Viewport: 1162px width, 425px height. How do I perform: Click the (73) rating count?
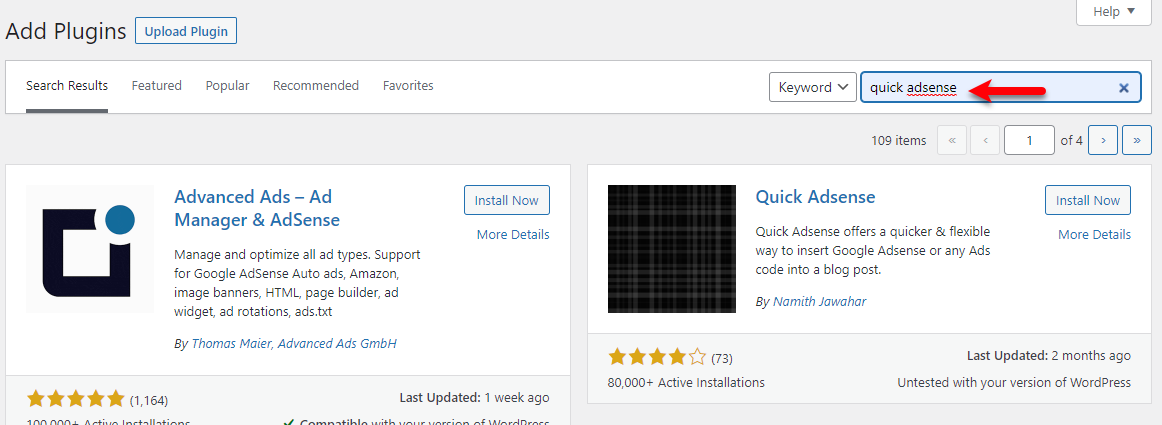click(722, 359)
